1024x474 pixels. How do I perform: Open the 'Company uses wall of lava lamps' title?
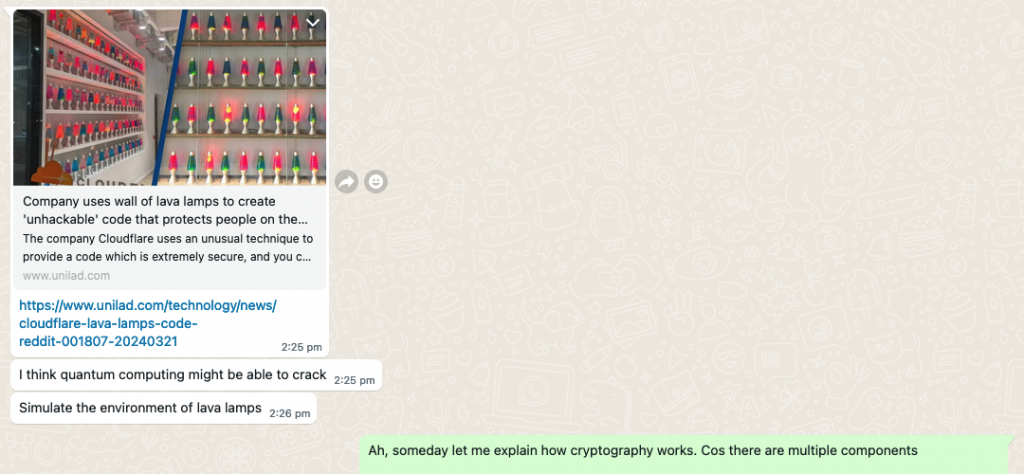tap(165, 210)
